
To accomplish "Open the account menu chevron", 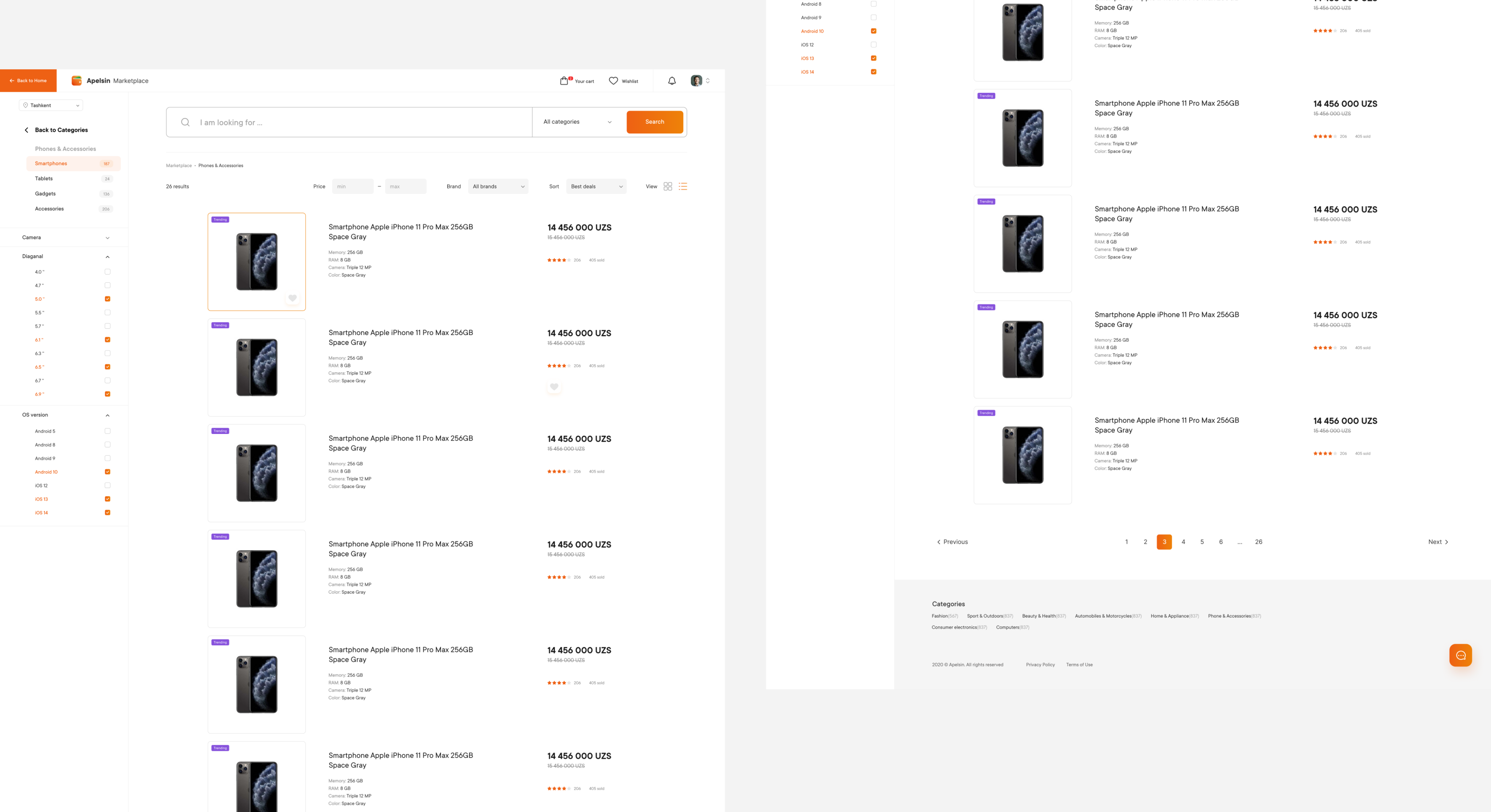I will (x=707, y=81).
